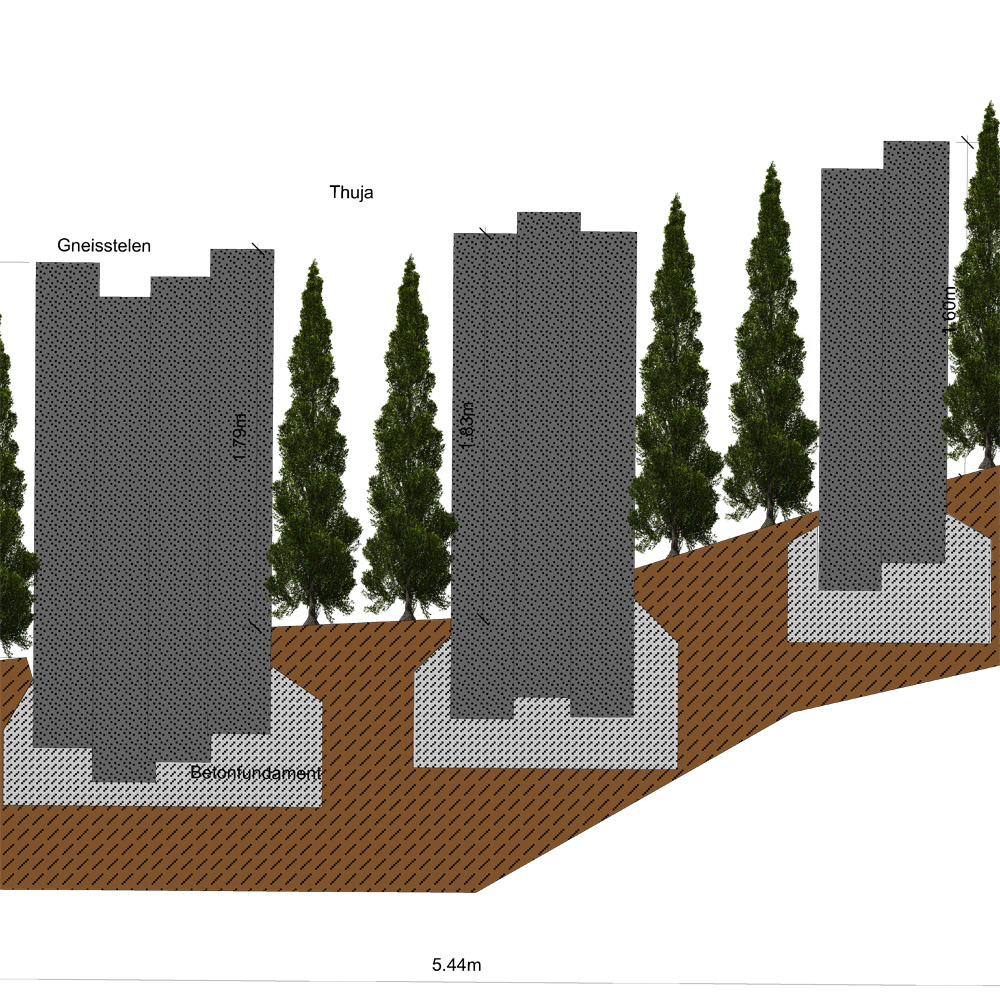This screenshot has height=1000, width=1000.
Task: Select the Thuja tree just right of middle stele
Action: coord(676,400)
